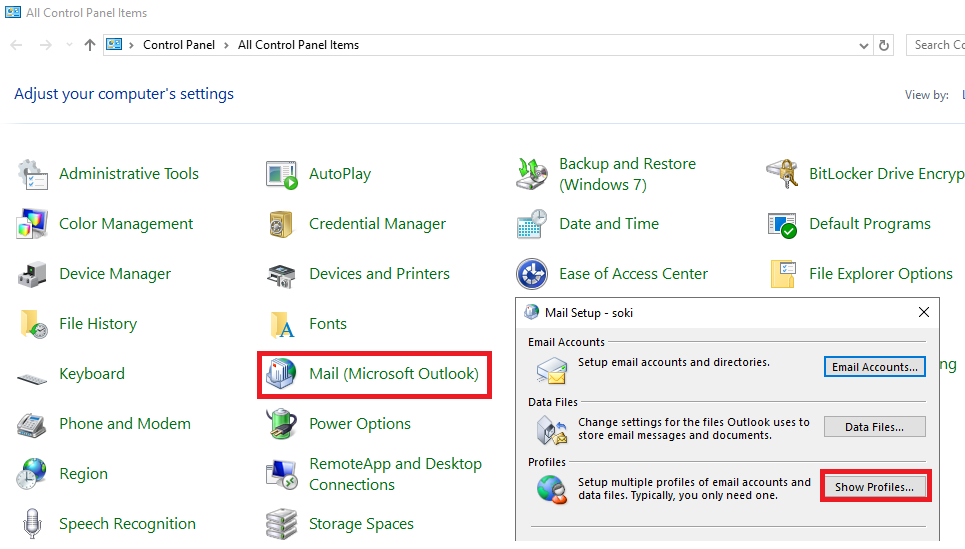Click the Search Control Panel field
The image size is (965, 549).
(x=935, y=45)
